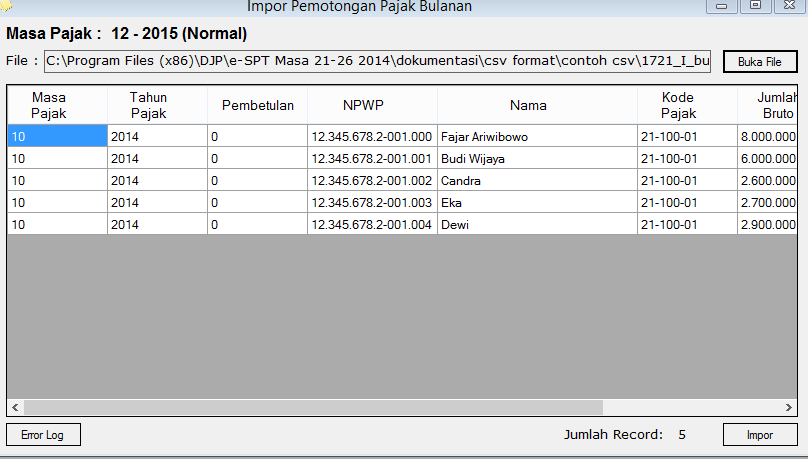Select the name cell Fajar Ariwibowo

click(537, 137)
